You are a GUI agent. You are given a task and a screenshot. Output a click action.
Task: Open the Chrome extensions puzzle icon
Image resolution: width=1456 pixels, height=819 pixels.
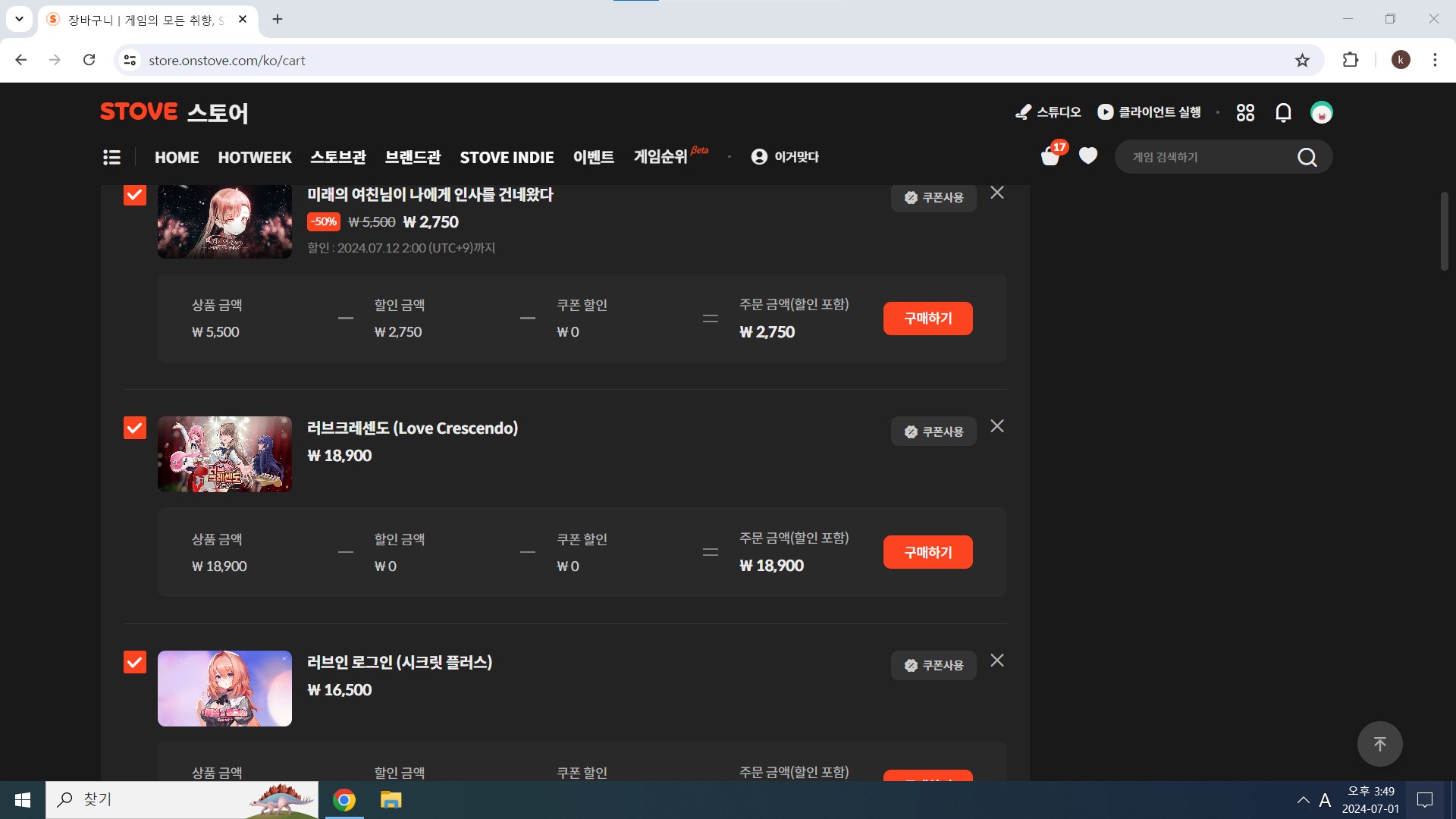(x=1351, y=60)
